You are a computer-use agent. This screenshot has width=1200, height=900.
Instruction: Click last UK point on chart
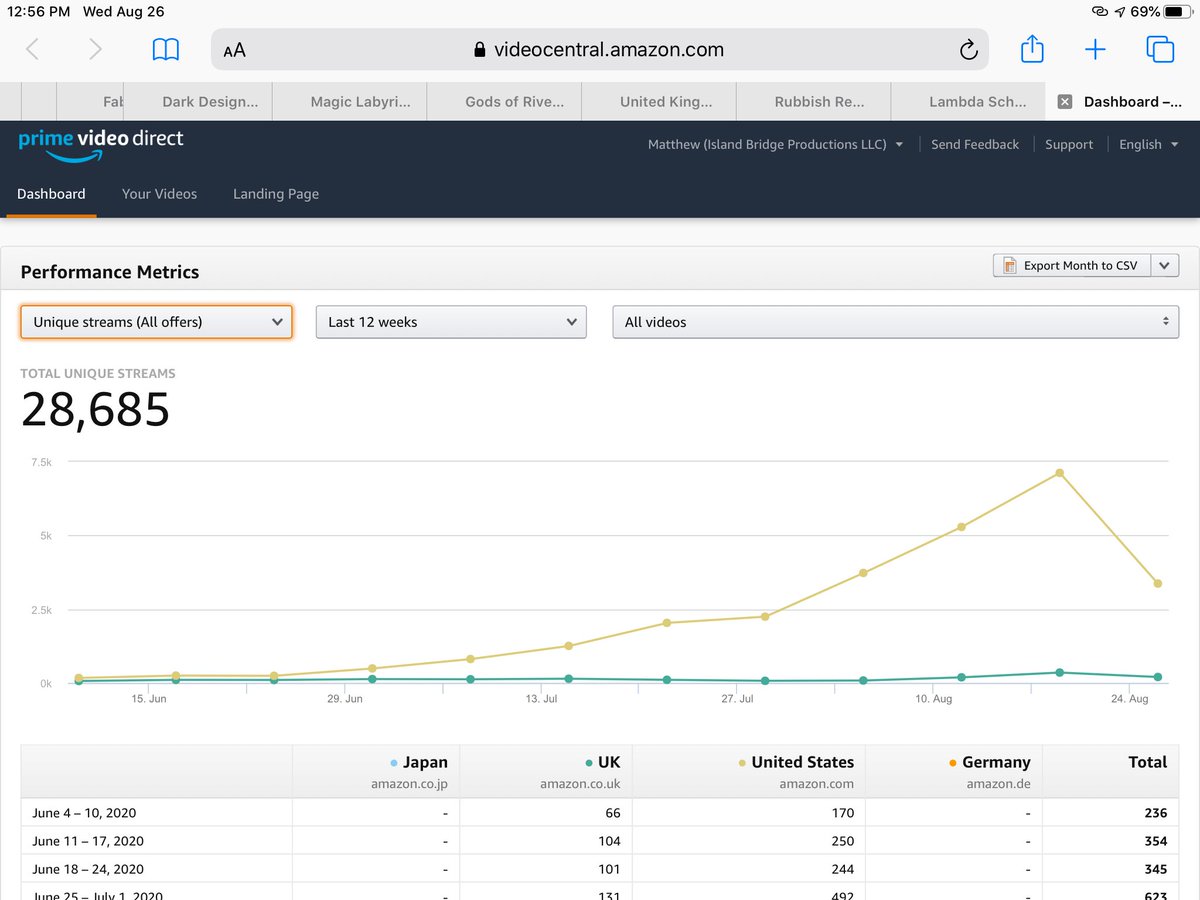click(1157, 677)
